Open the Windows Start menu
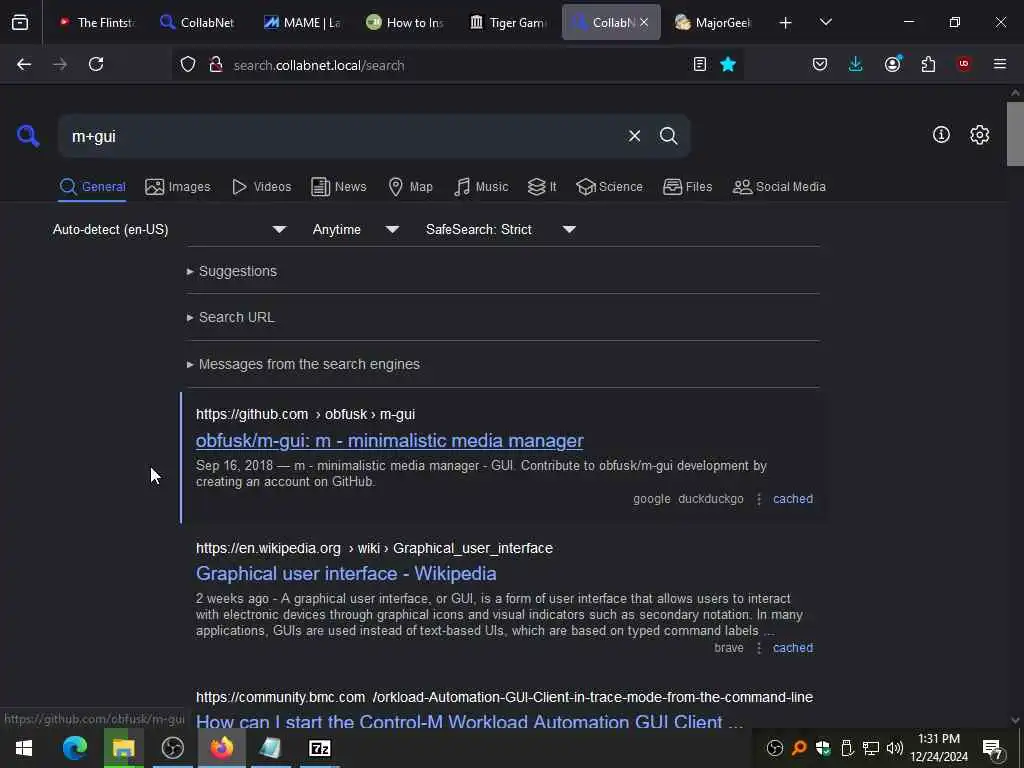1024x768 pixels. pos(24,748)
